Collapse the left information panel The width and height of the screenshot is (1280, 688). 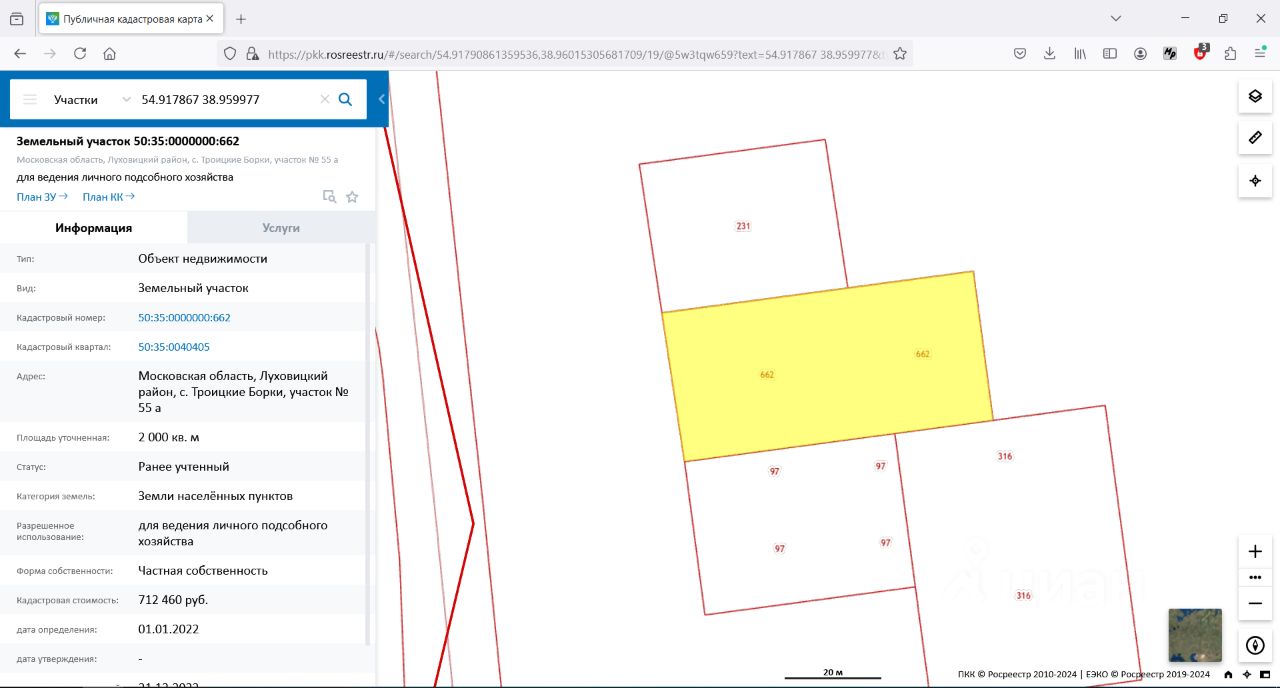tap(381, 99)
